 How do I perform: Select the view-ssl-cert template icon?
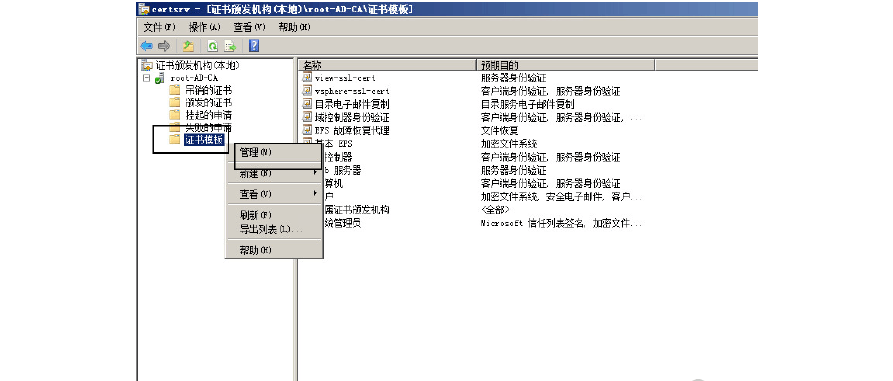[x=307, y=78]
